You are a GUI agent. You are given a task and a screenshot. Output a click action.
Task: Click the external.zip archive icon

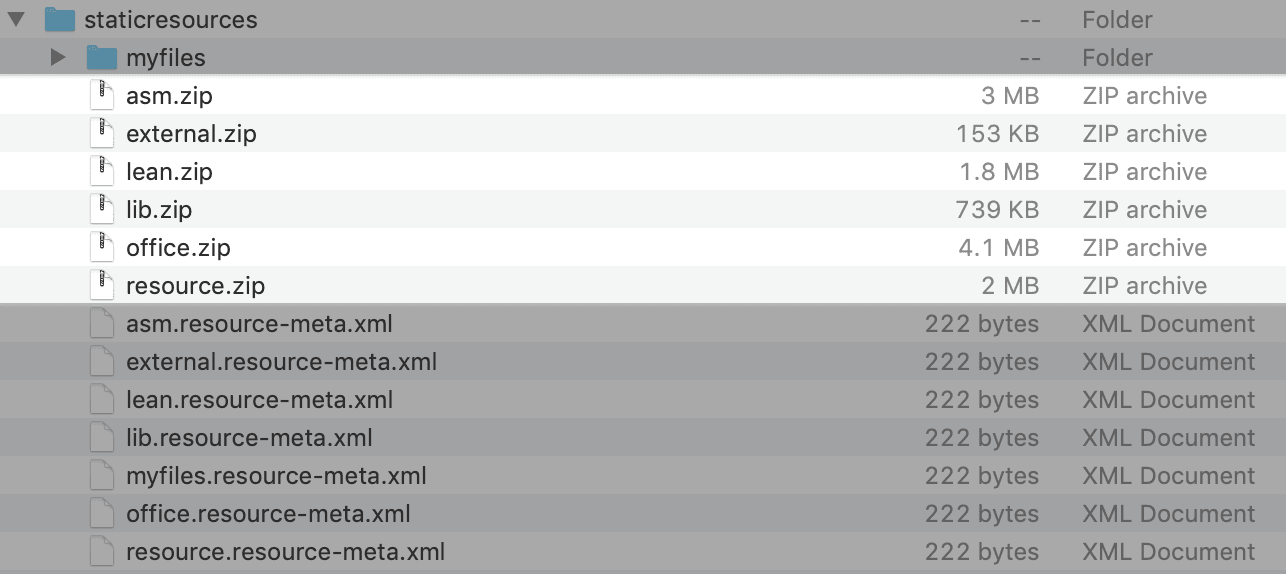[x=101, y=134]
